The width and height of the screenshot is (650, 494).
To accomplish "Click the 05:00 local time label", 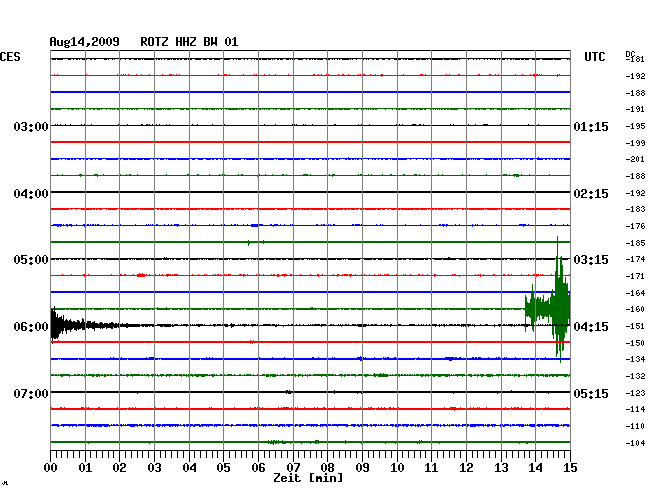I will (x=31, y=260).
